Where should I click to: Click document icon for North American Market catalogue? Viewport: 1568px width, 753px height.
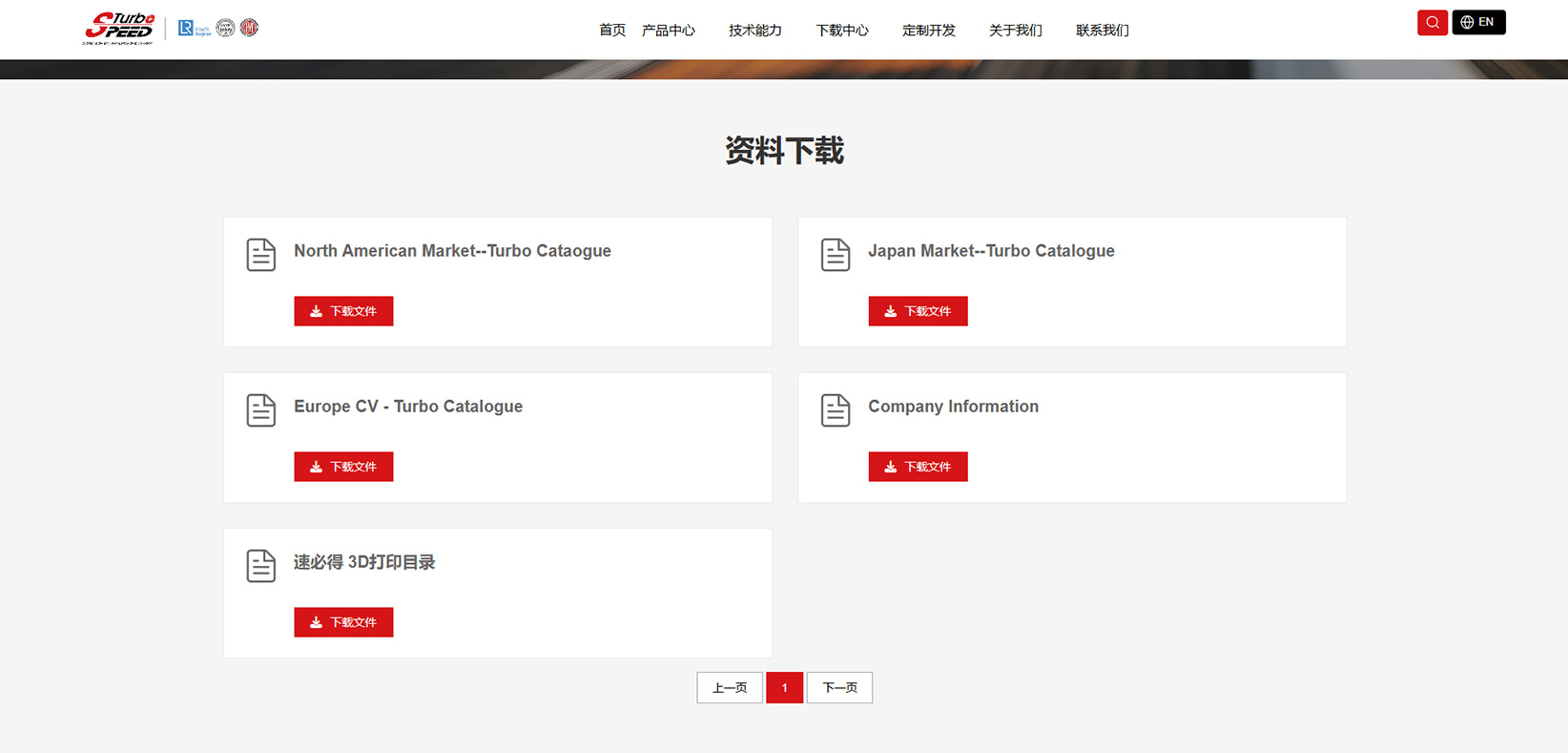[x=261, y=255]
